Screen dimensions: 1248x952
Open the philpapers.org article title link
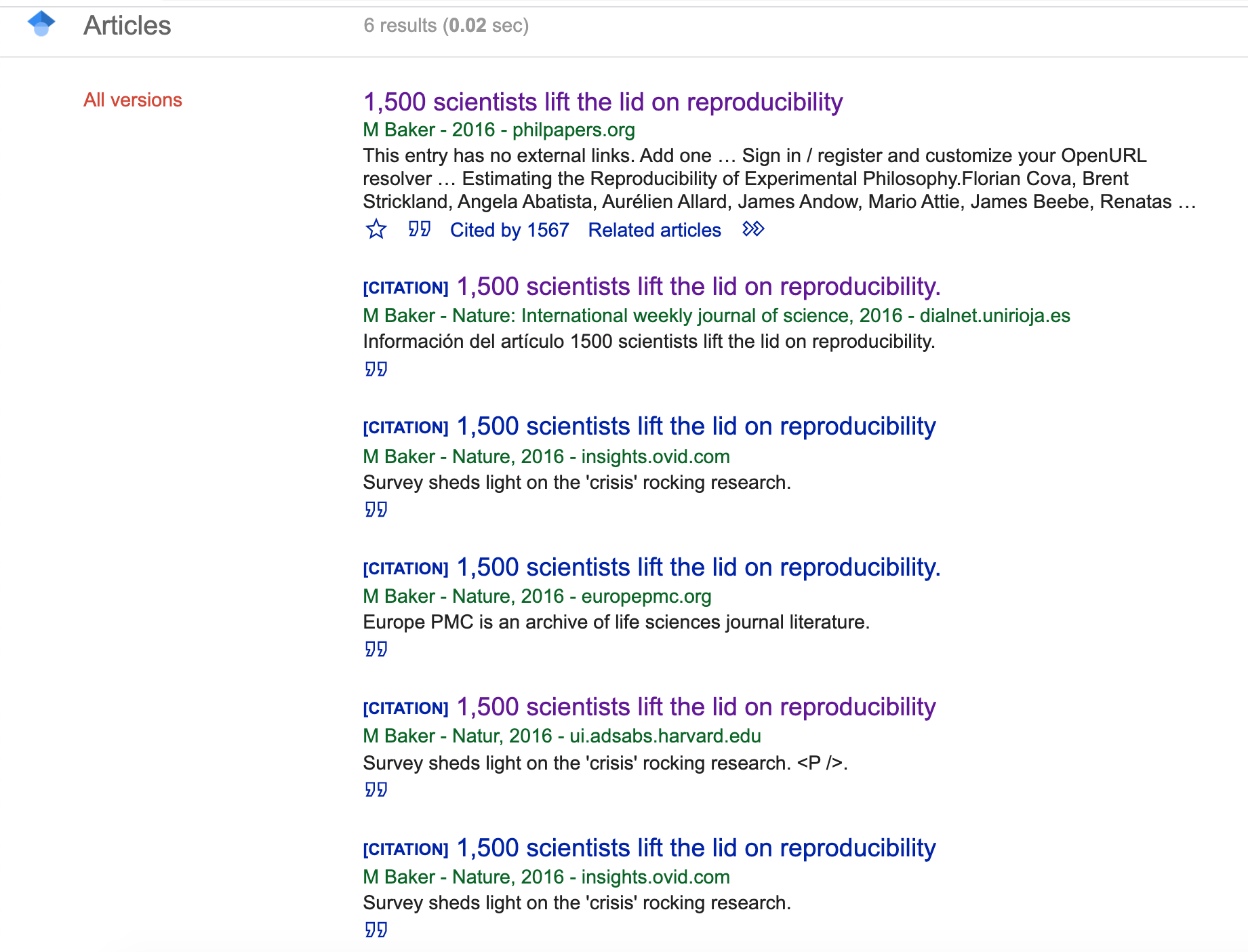(x=603, y=102)
